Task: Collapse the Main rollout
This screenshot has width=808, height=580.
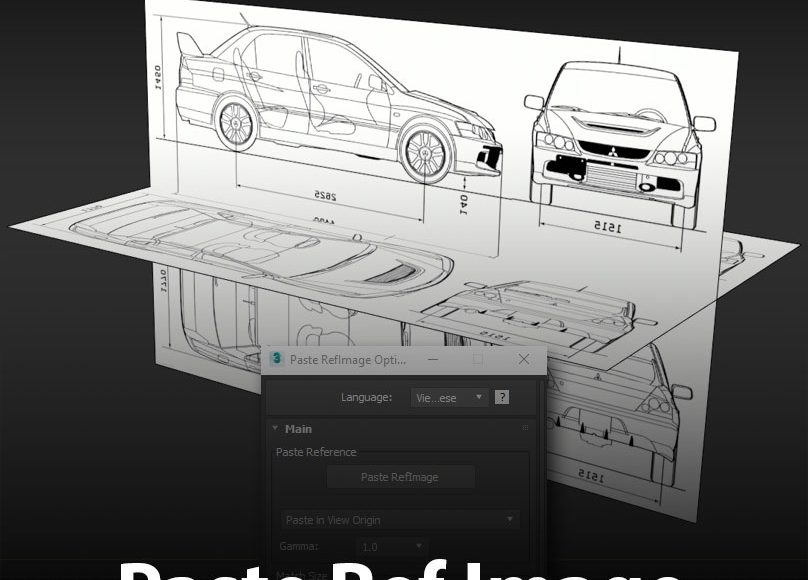Action: coord(276,429)
